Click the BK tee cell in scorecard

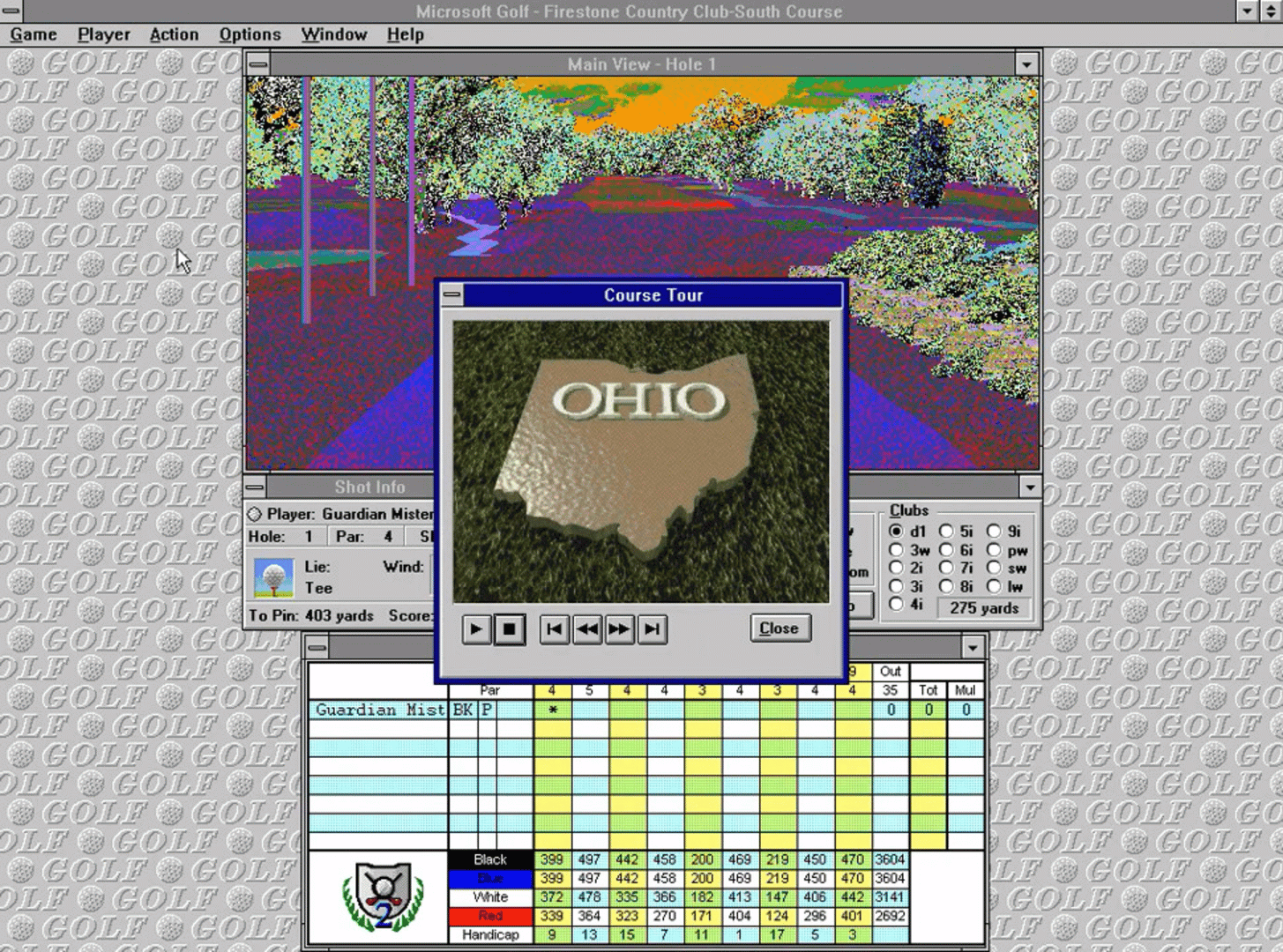pos(463,710)
